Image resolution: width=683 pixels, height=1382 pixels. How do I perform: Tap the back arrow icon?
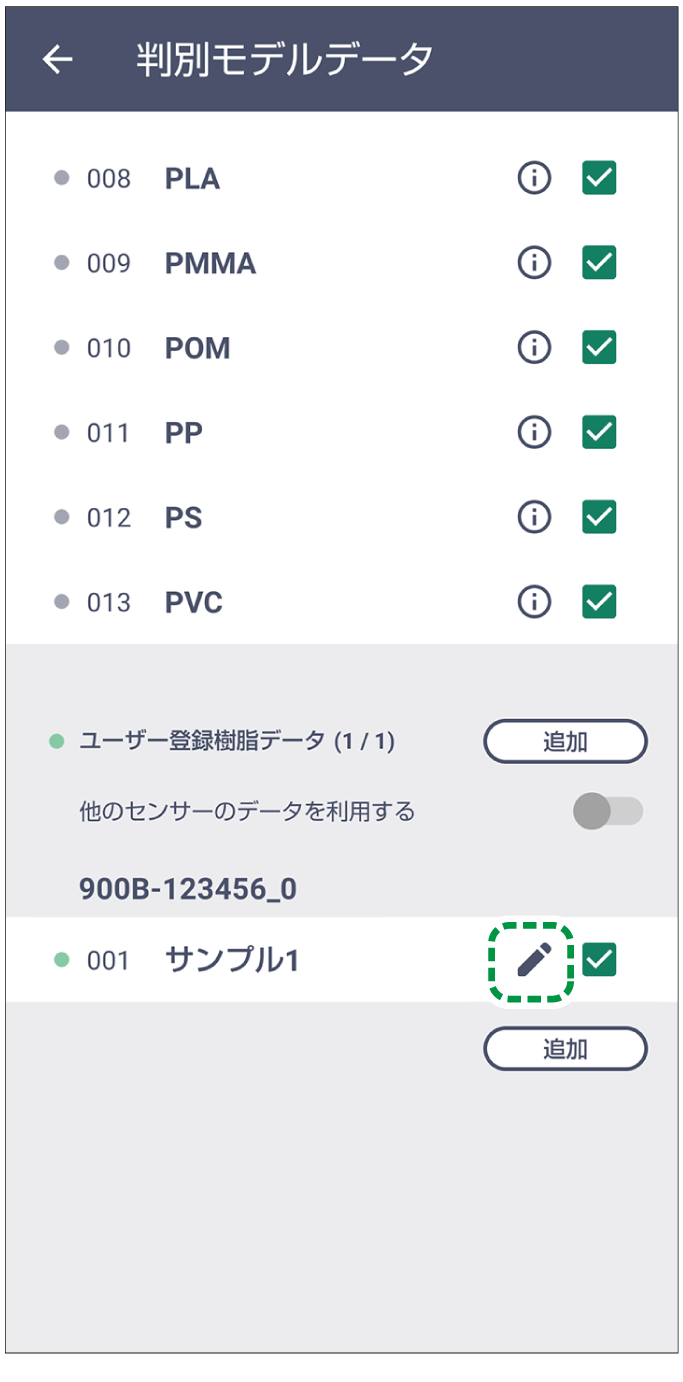click(x=58, y=60)
